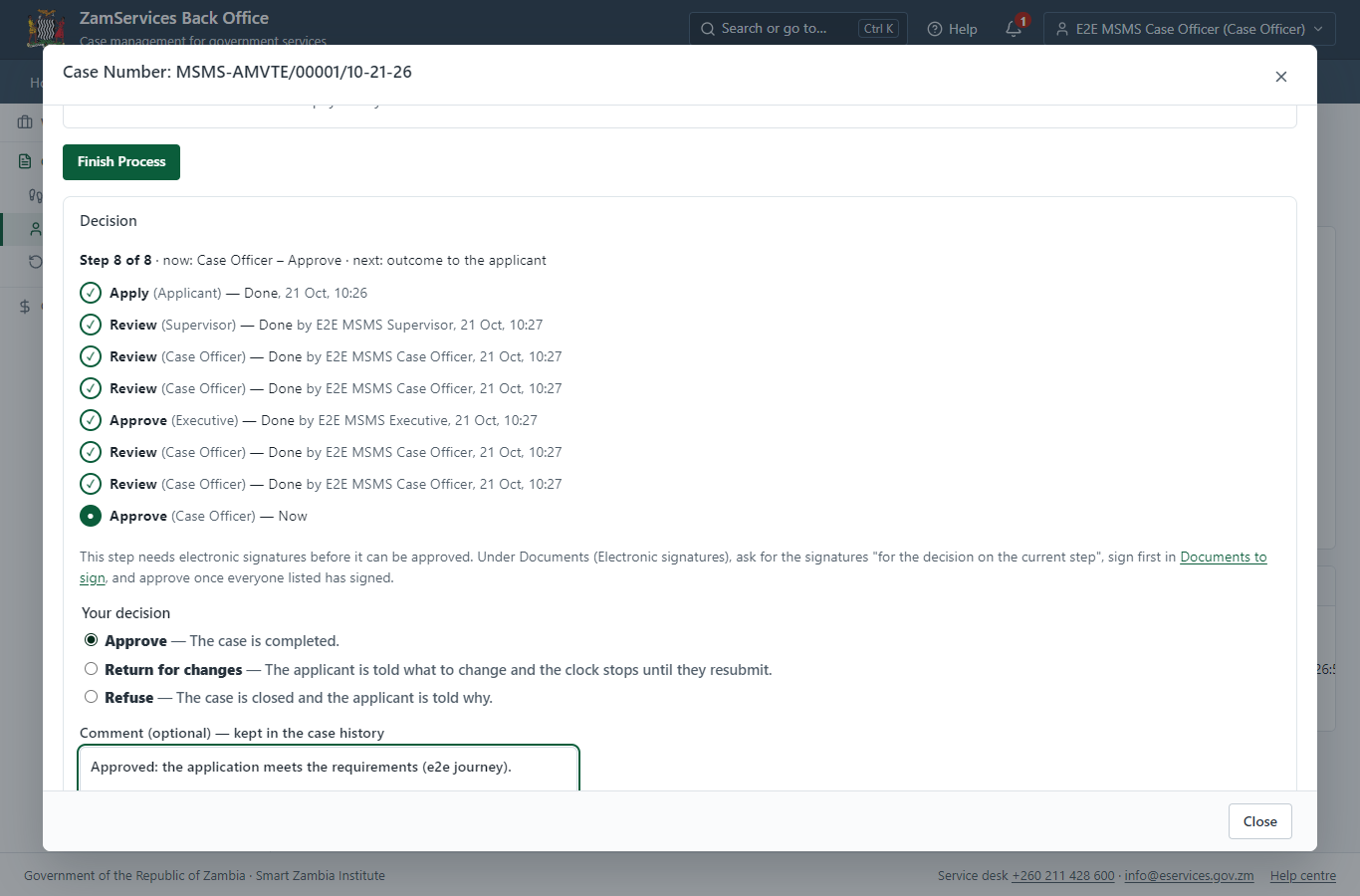
Task: Click the history arrow icon in the sidebar
Action: tap(36, 262)
